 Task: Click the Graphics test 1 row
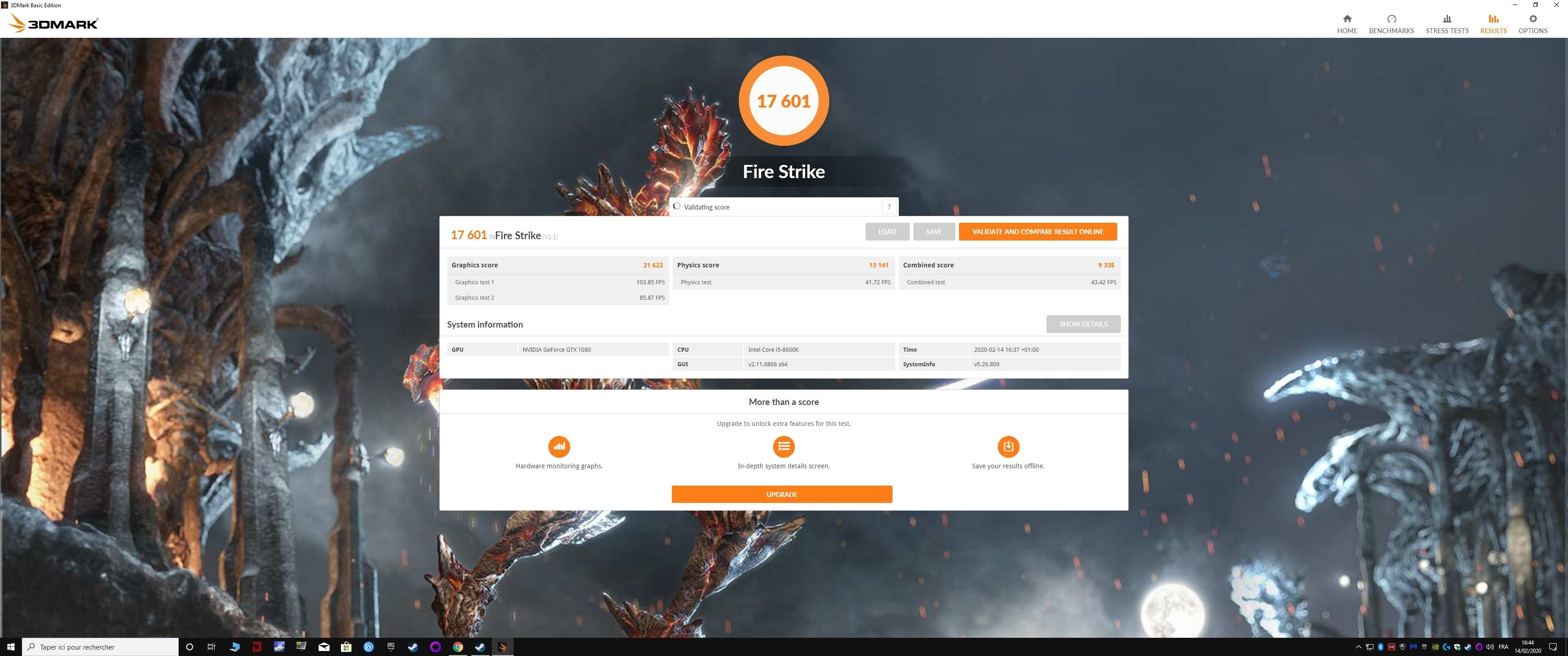[x=557, y=282]
